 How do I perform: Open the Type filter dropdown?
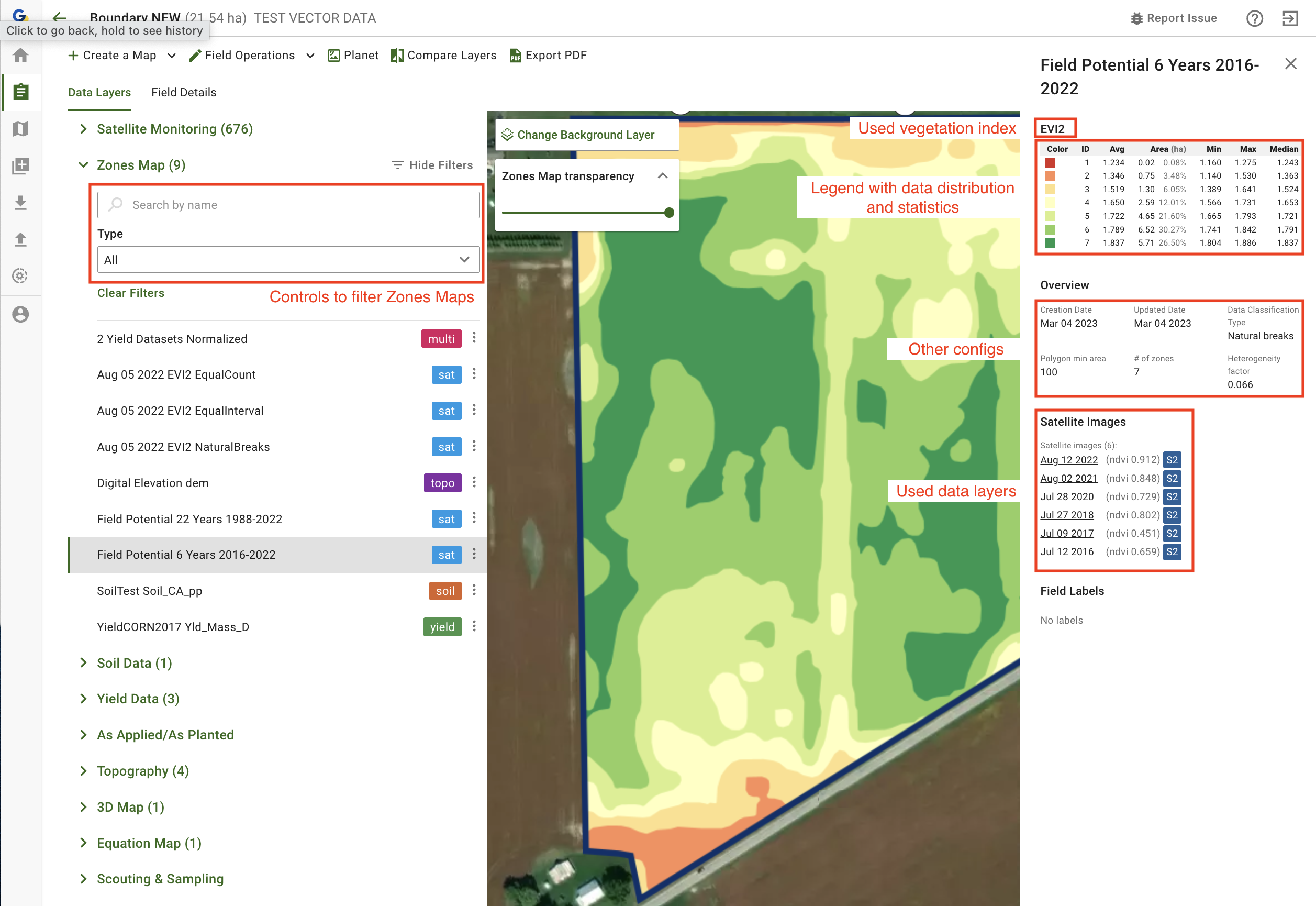(x=288, y=259)
